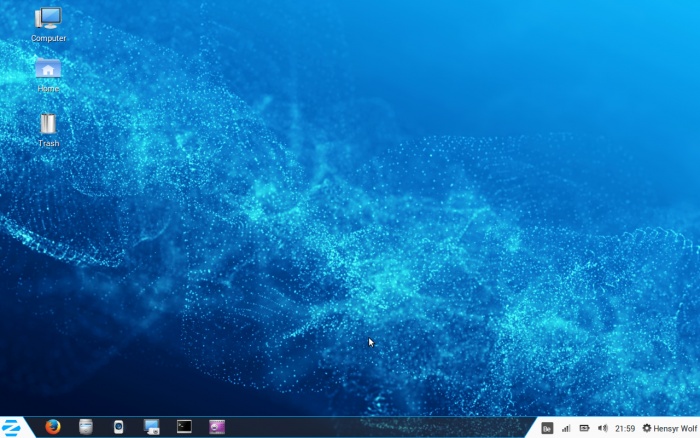
Task: Check the battery status indicator
Action: pyautogui.click(x=584, y=428)
